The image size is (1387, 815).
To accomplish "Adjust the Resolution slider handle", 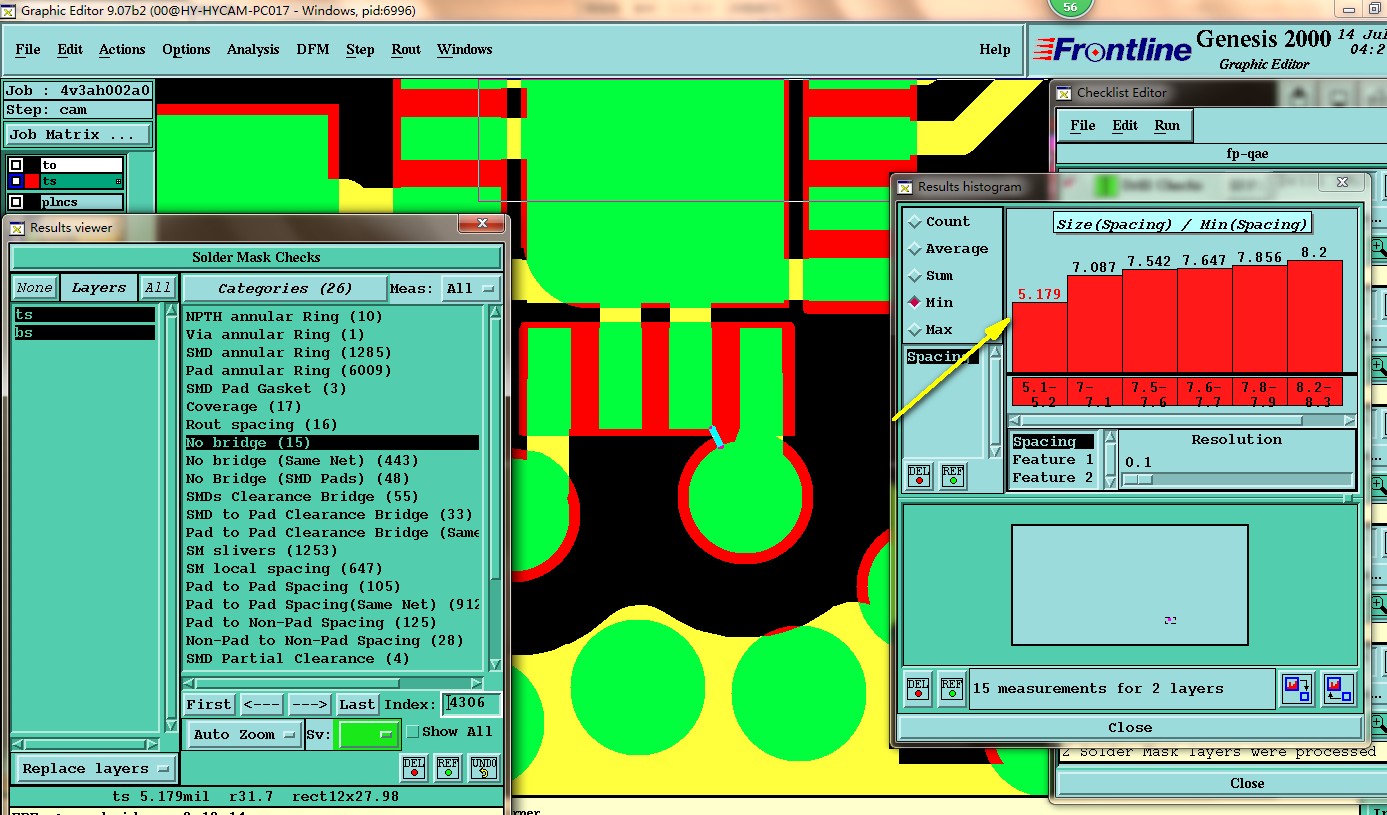I will [x=1138, y=479].
